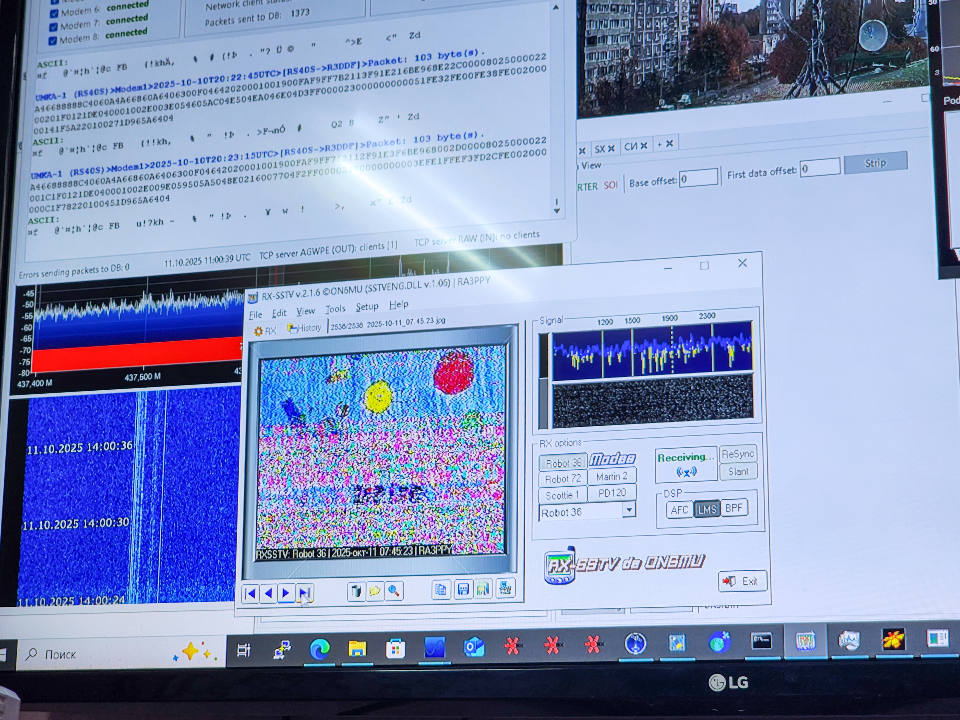Image resolution: width=960 pixels, height=720 pixels.
Task: Toggle the AFC DSP option
Action: (x=680, y=510)
